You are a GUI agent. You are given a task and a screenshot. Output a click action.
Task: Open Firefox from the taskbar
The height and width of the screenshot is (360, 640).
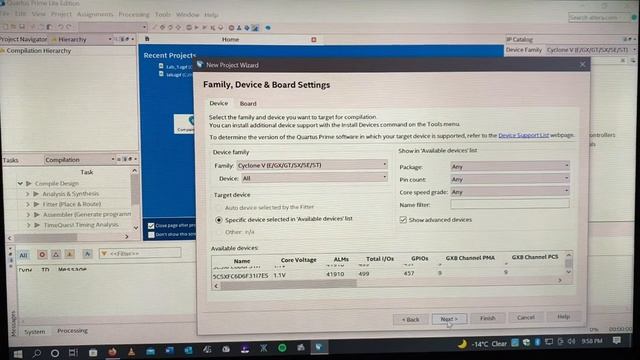[112, 351]
